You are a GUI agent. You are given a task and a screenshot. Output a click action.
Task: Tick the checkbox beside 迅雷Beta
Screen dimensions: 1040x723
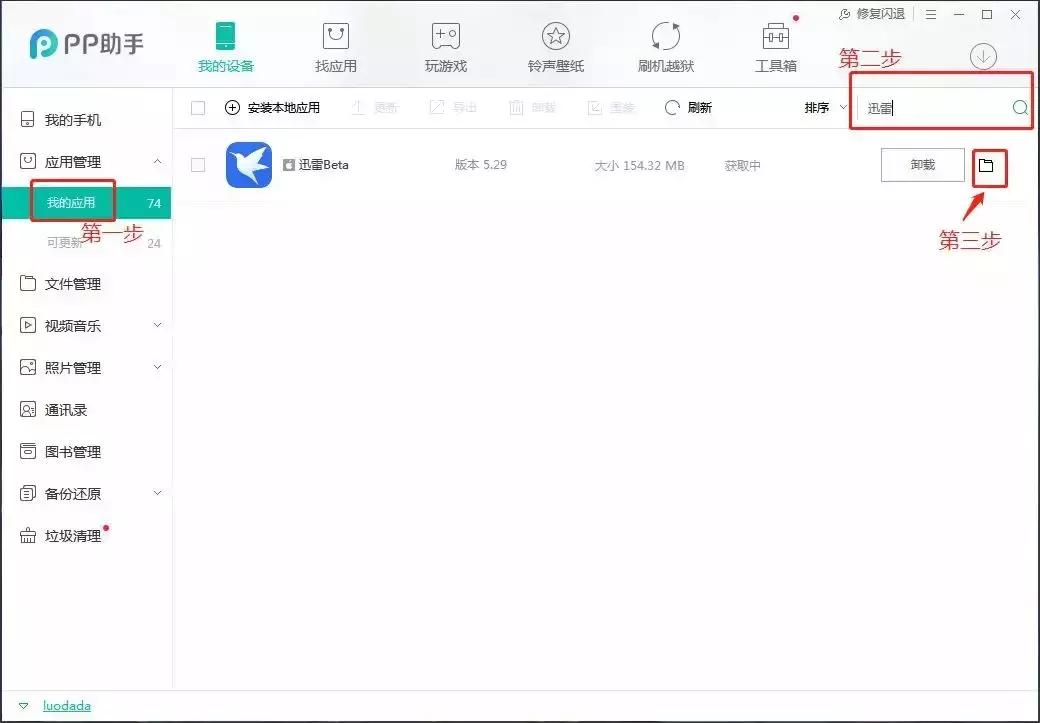click(x=197, y=164)
